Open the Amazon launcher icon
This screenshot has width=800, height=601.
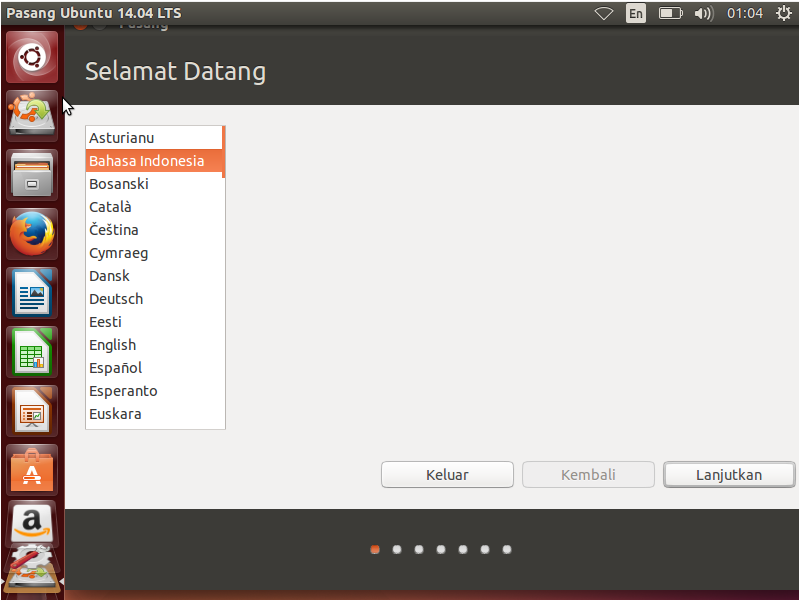32,523
